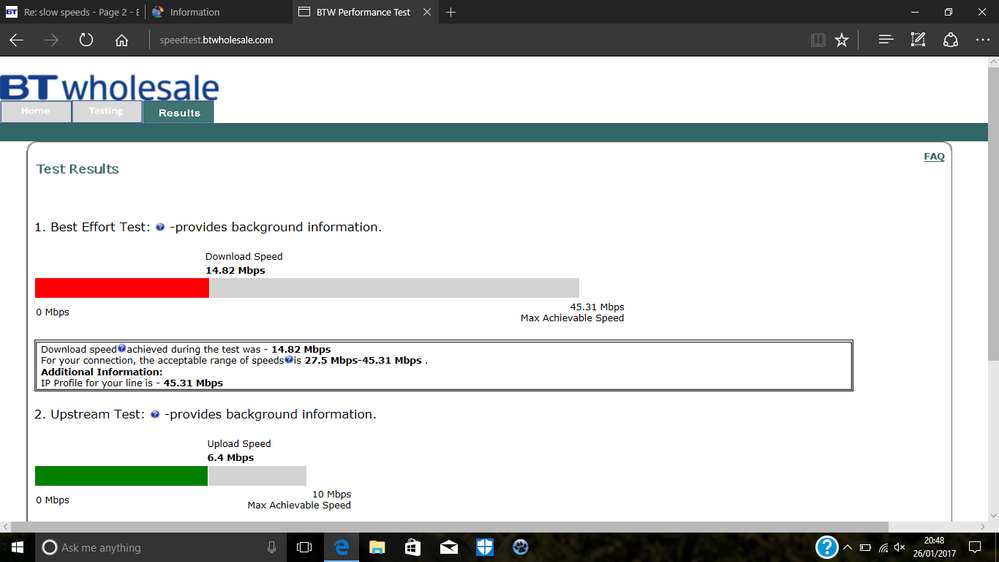The image size is (999, 562).
Task: Click Download speed help icon
Action: coord(122,348)
